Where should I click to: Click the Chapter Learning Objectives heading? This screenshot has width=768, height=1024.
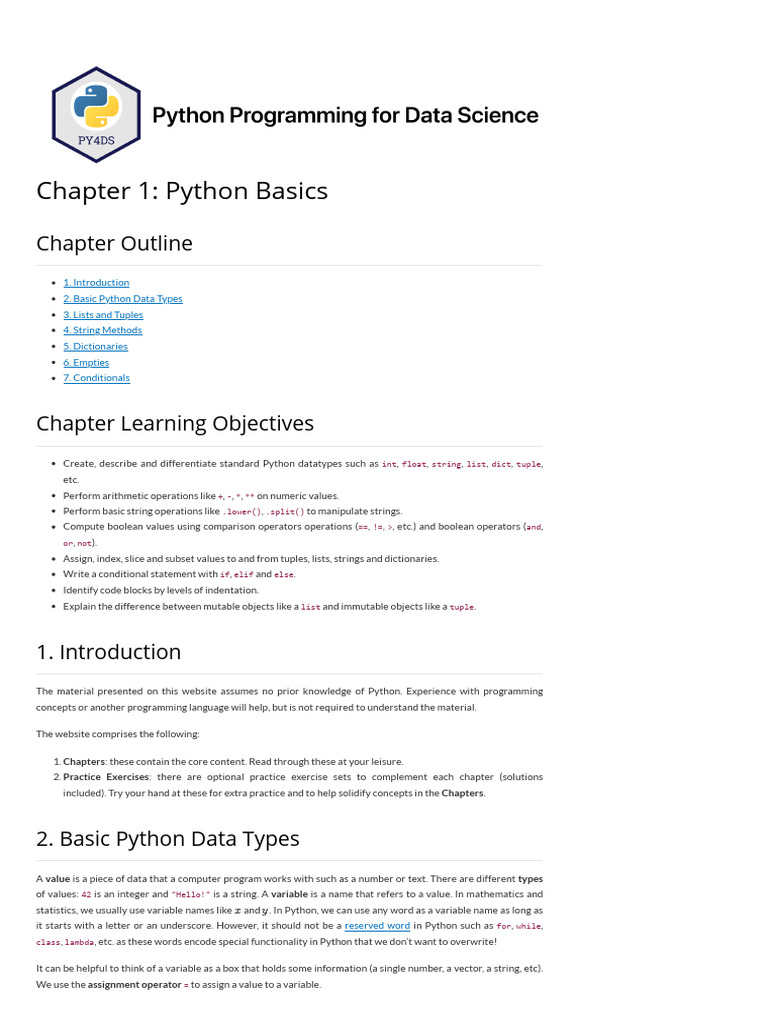tap(175, 423)
